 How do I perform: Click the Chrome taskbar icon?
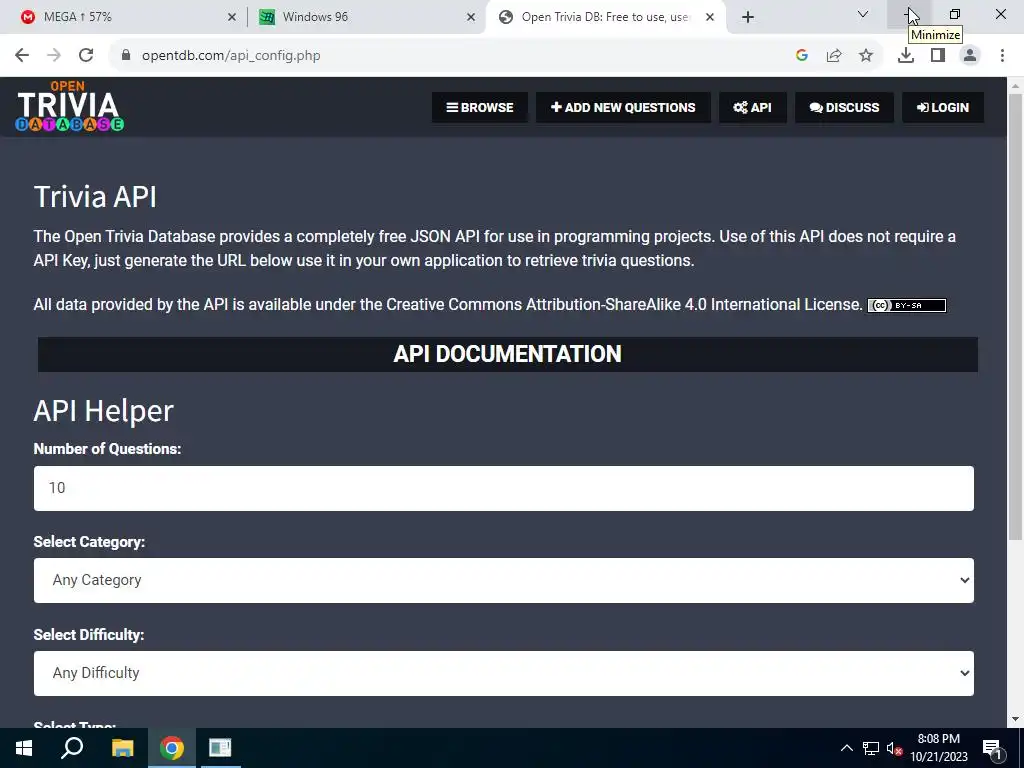172,748
